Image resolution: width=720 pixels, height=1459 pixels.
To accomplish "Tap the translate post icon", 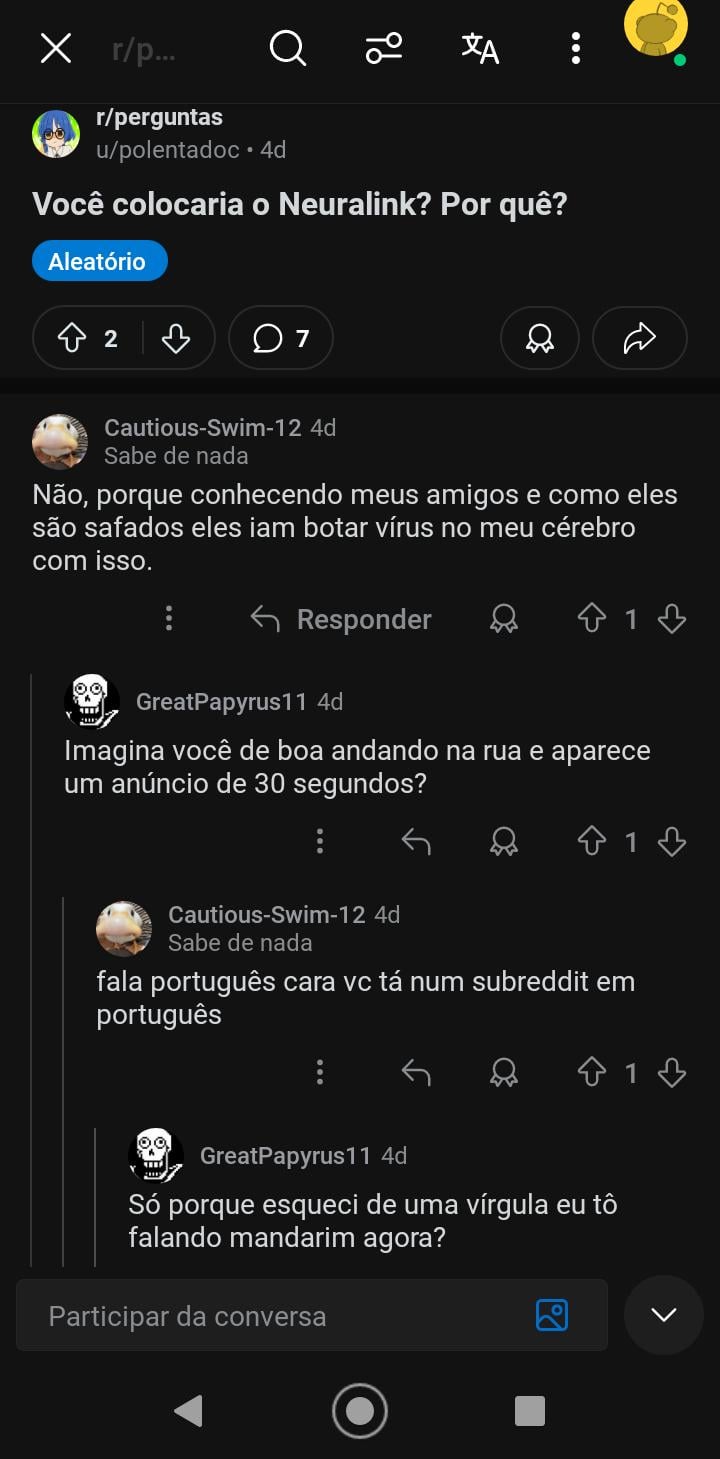I will (x=480, y=48).
